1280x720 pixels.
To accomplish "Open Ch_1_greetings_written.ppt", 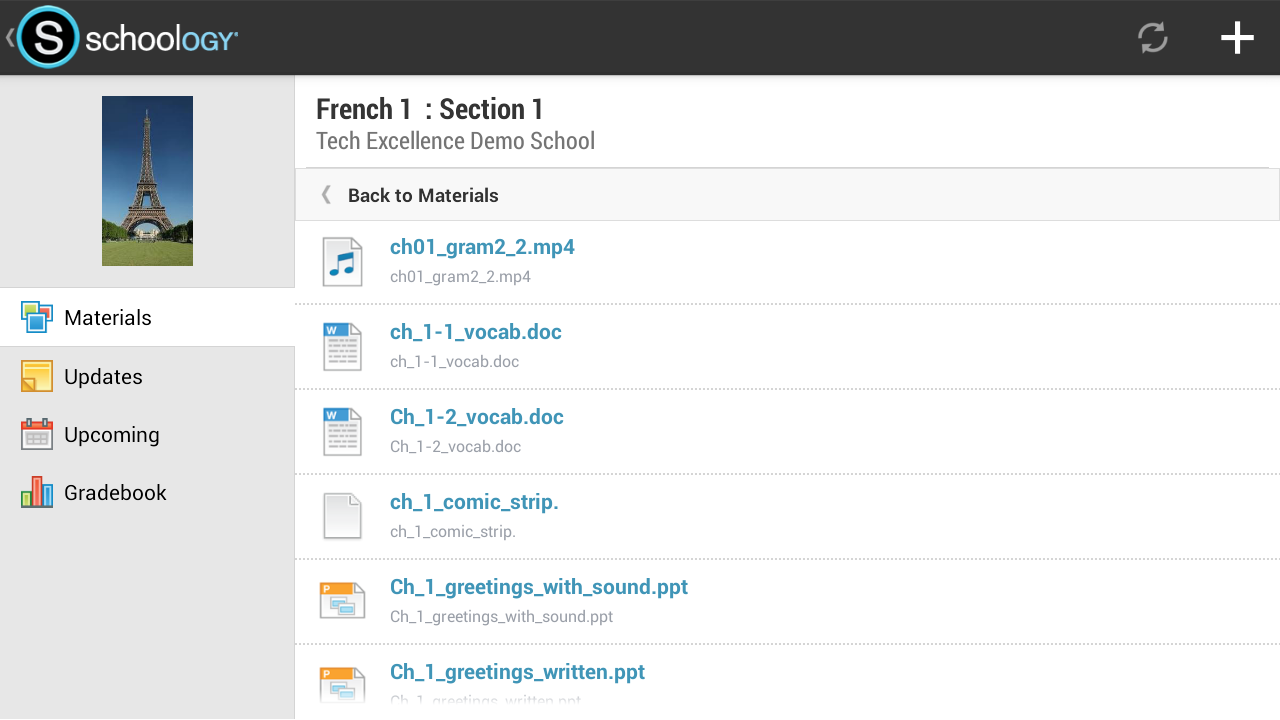I will 517,671.
